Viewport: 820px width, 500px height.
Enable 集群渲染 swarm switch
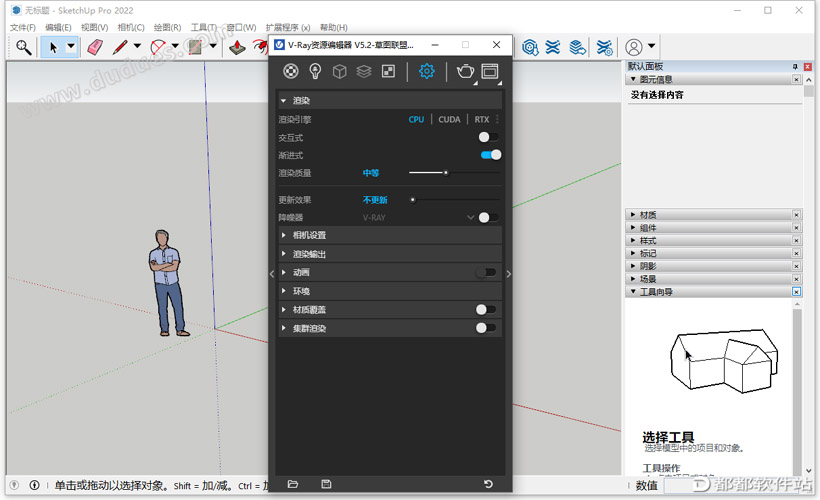point(486,328)
